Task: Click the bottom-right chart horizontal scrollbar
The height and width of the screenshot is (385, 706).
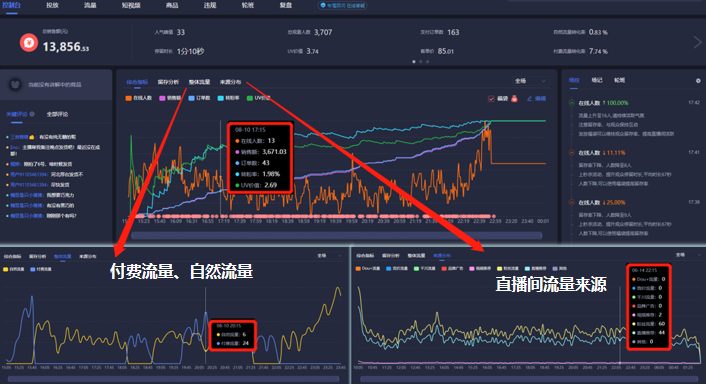Action: (530, 379)
